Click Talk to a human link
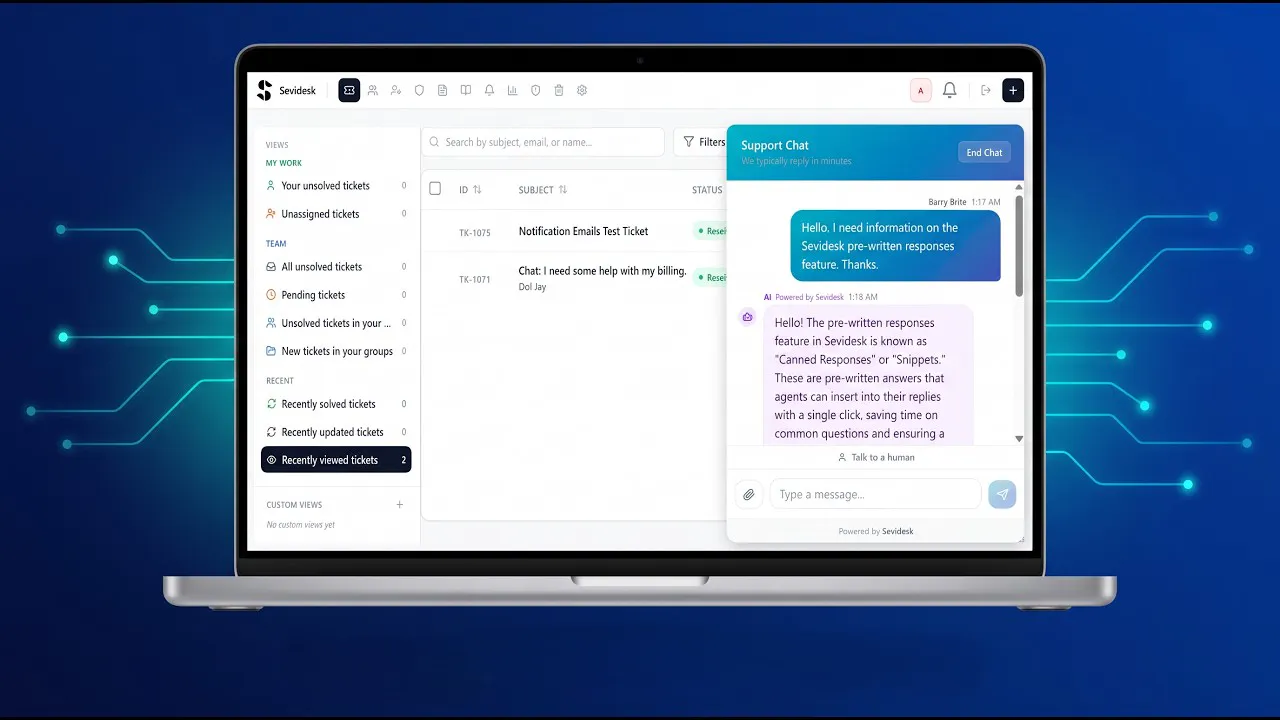This screenshot has width=1280, height=720. click(876, 457)
